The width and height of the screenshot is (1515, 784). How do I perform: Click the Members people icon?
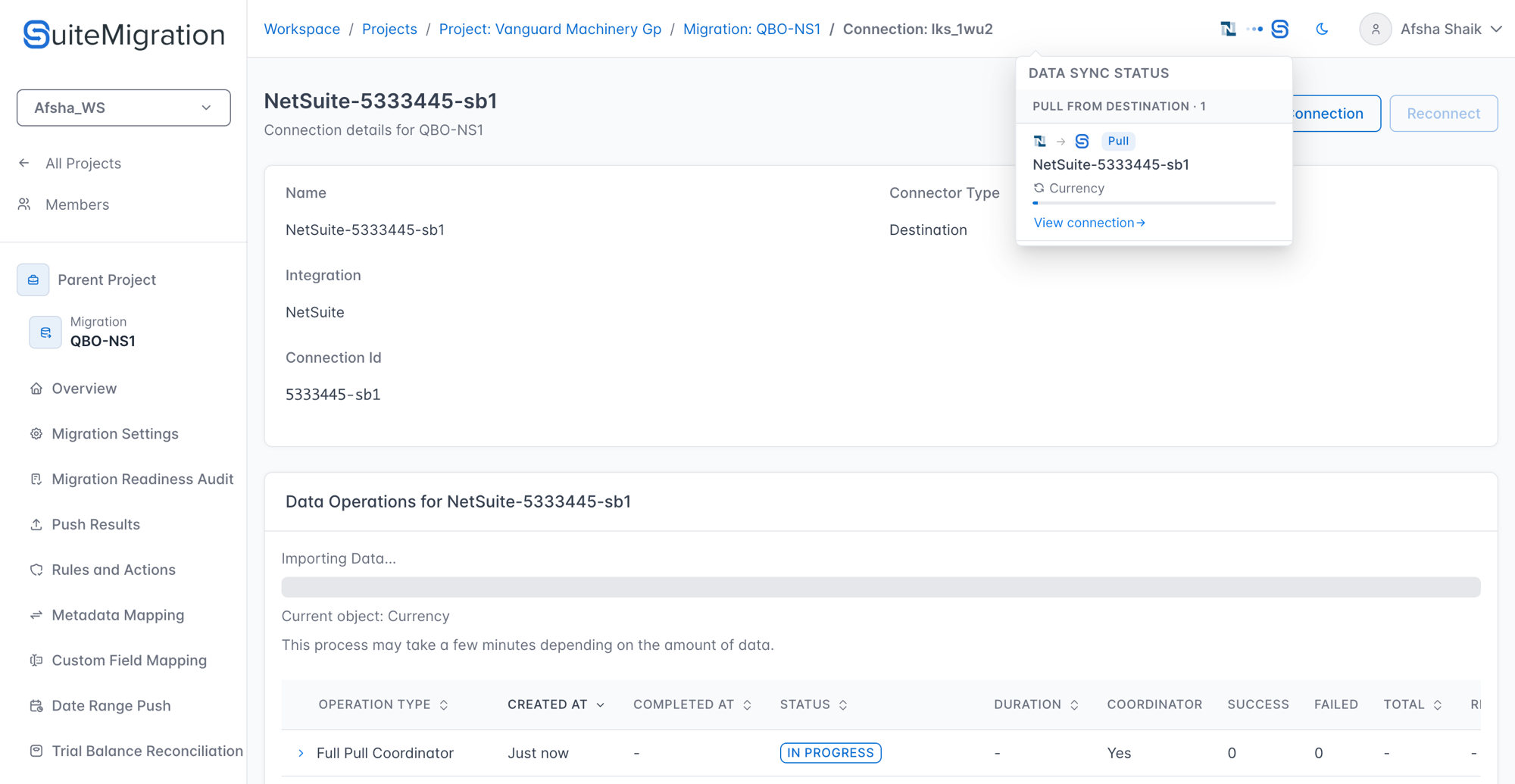pyautogui.click(x=24, y=205)
